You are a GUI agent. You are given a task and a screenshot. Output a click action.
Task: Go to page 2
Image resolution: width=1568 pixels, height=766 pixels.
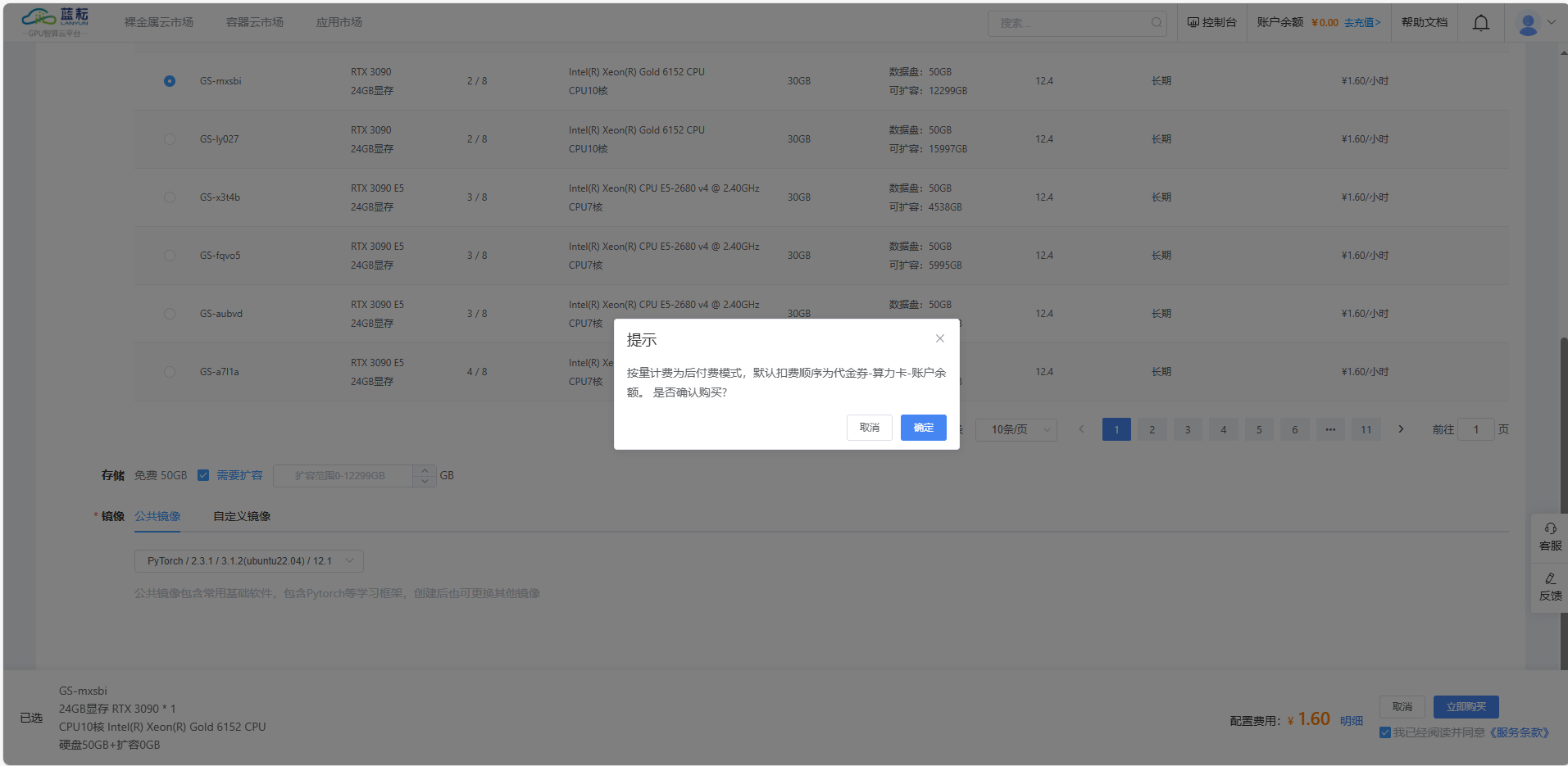point(1152,429)
